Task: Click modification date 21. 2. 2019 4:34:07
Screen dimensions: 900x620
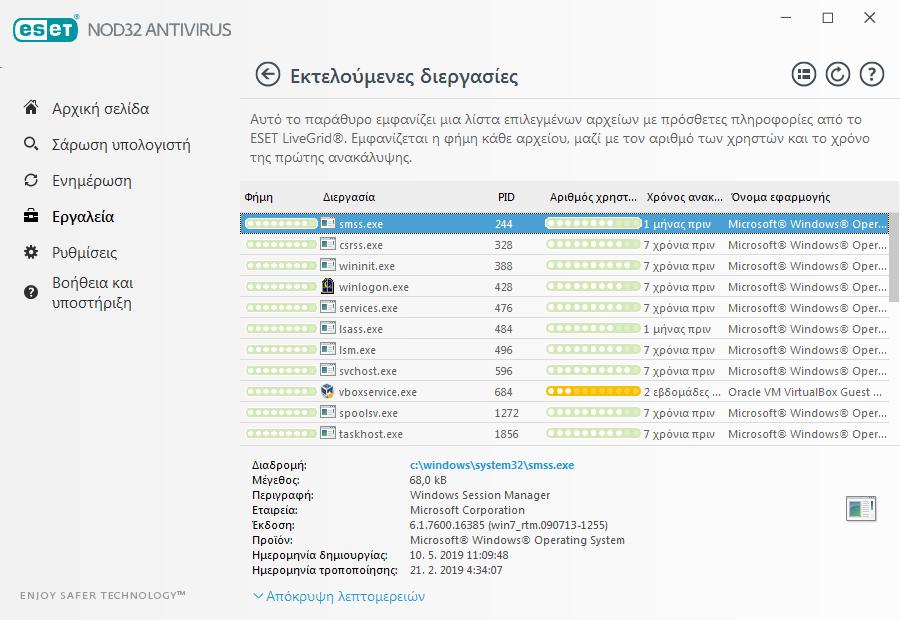Action: point(456,570)
